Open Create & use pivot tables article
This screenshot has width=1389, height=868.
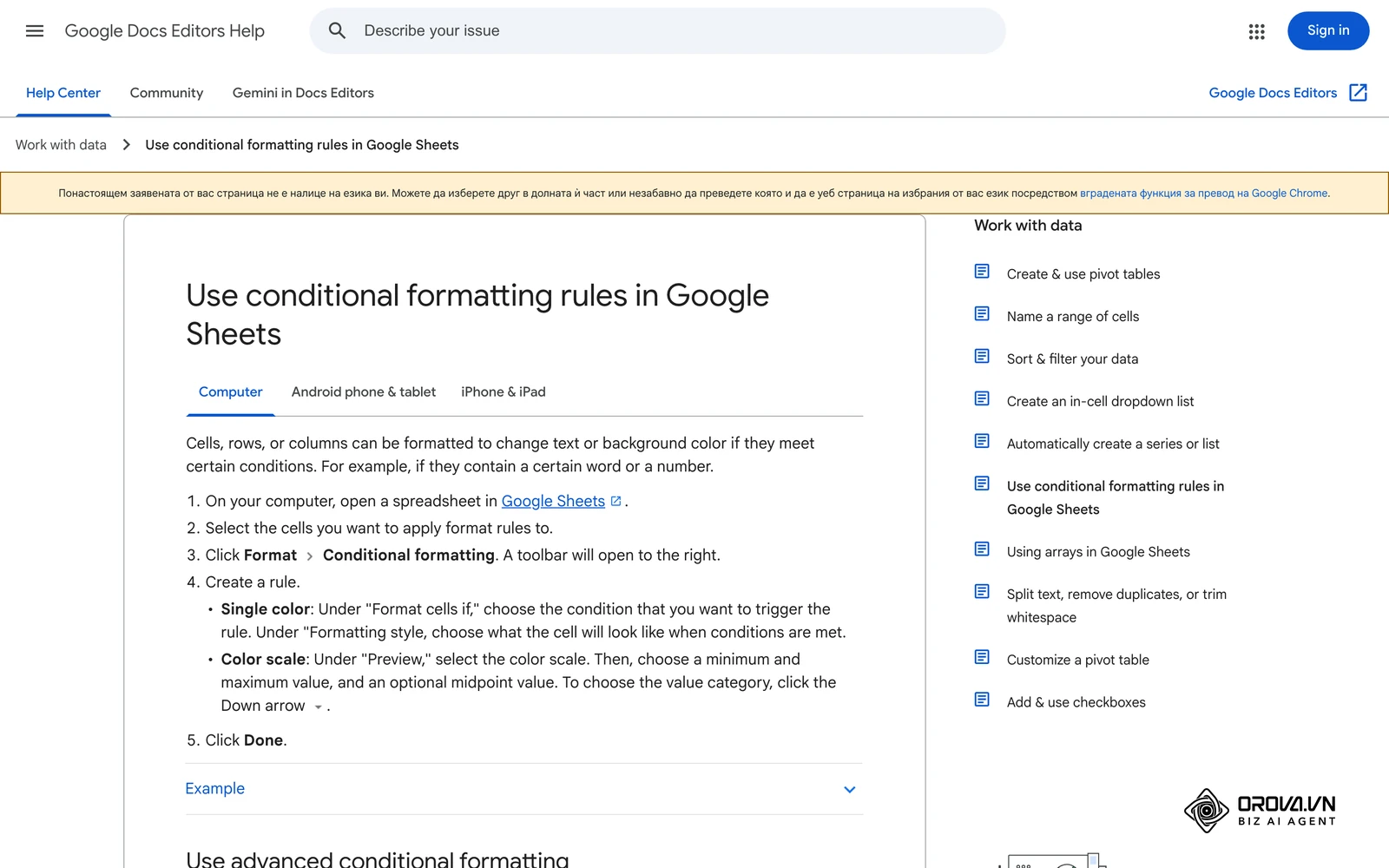tap(1083, 274)
